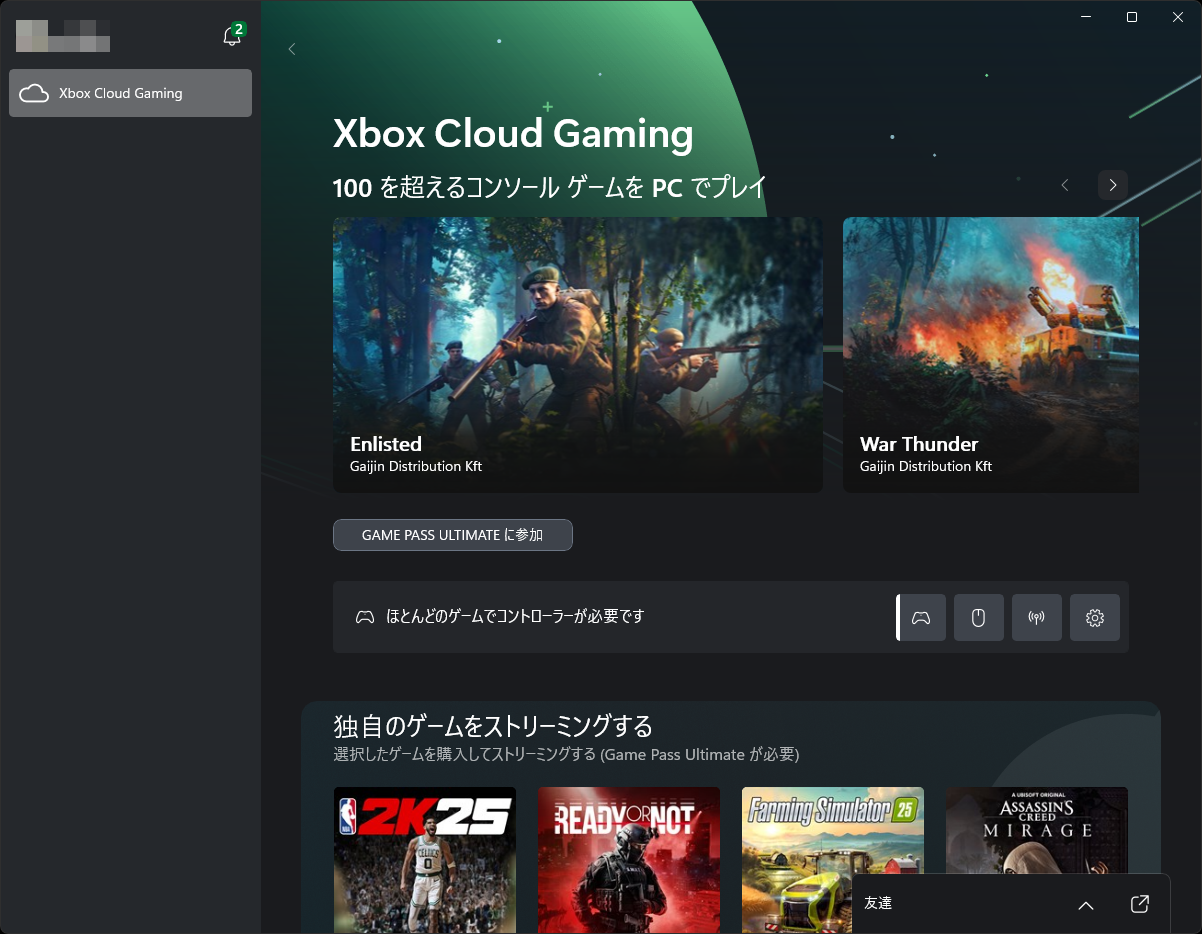1202x934 pixels.
Task: Enable the wireless connectivity option
Action: (1036, 617)
